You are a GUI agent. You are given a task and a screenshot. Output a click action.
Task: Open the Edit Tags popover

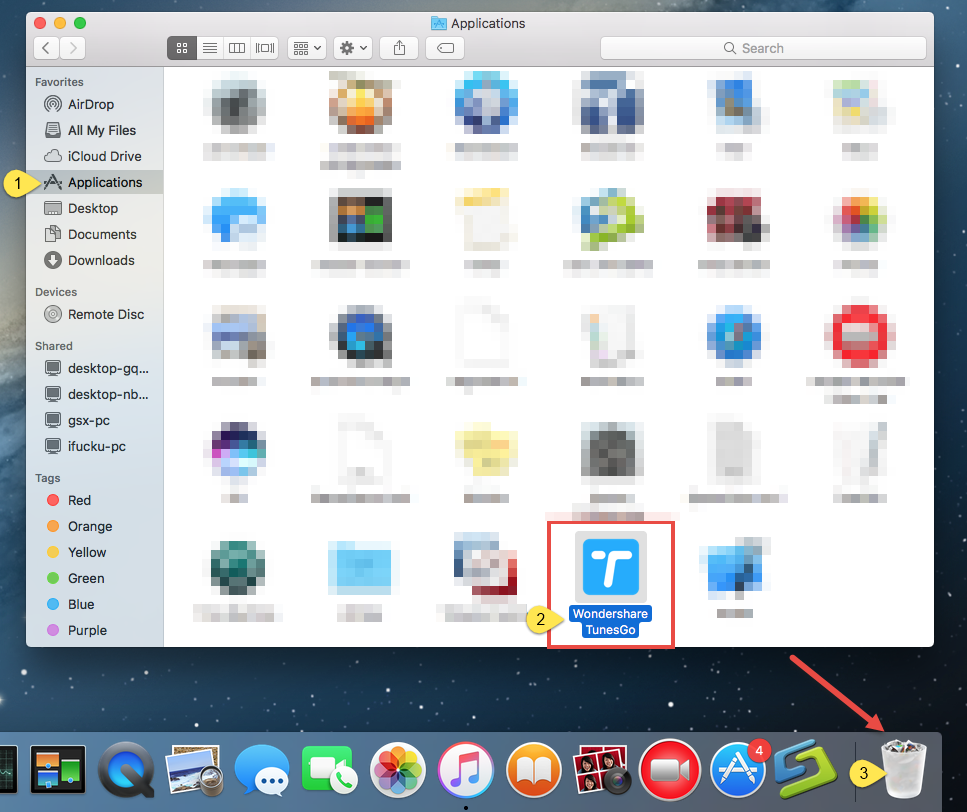(444, 47)
